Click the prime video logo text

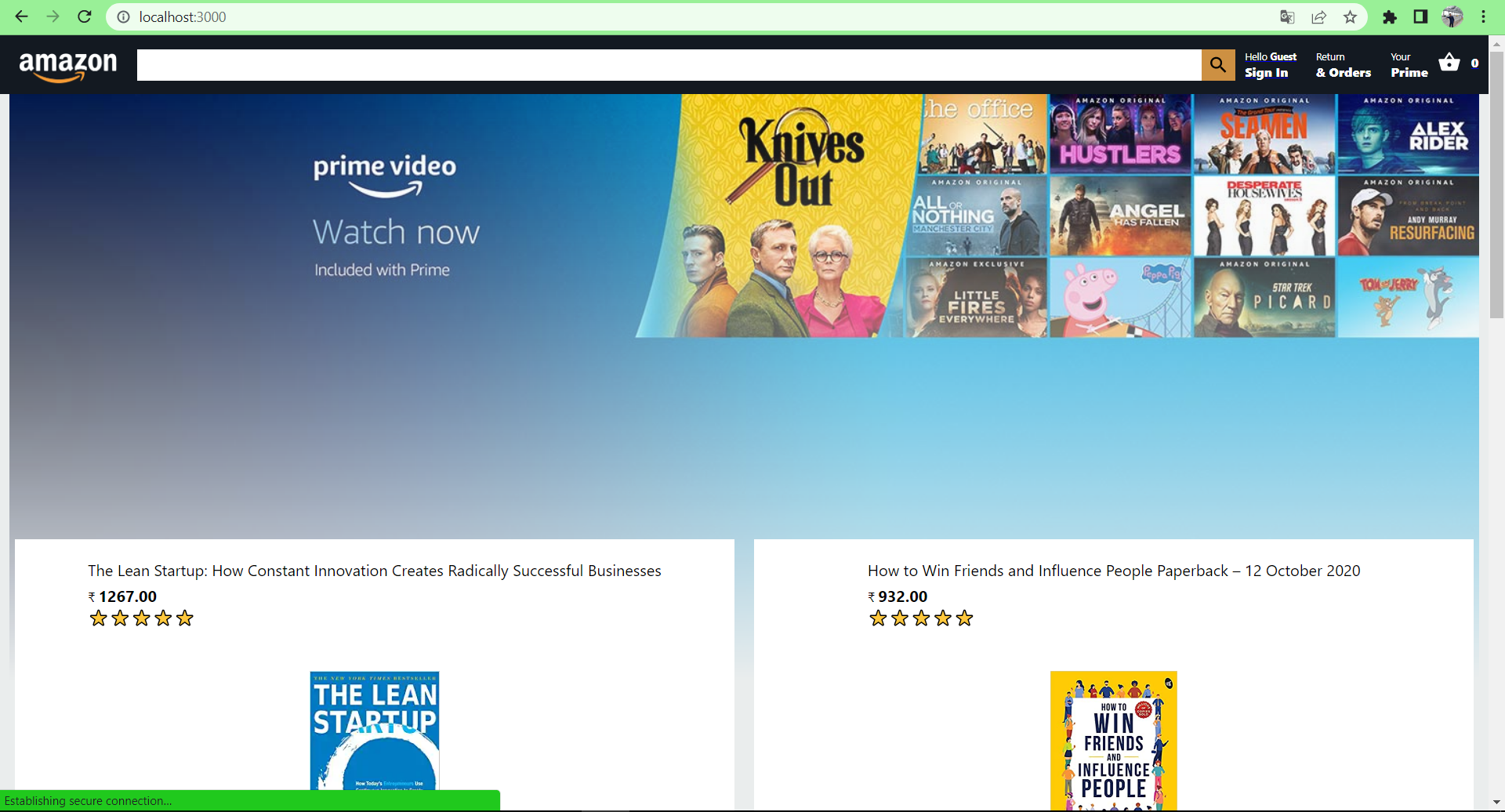tap(384, 175)
